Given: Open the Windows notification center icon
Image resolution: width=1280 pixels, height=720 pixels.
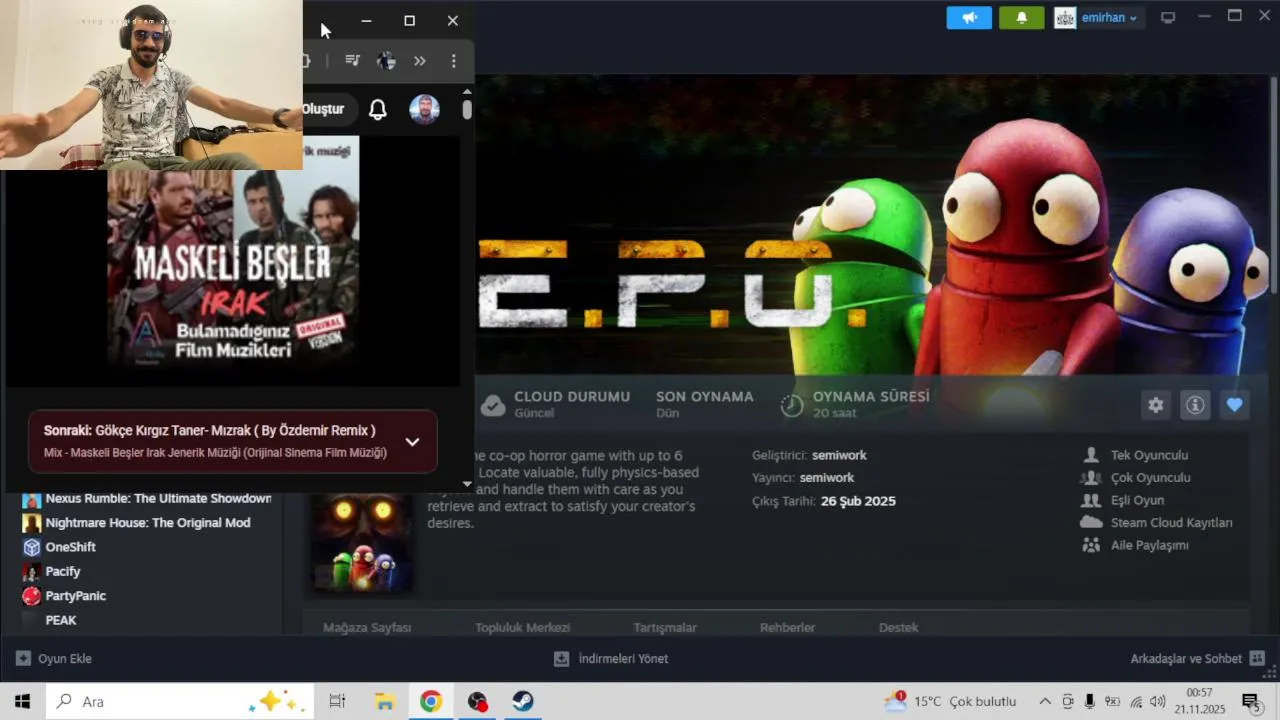Looking at the screenshot, I should click(1251, 702).
